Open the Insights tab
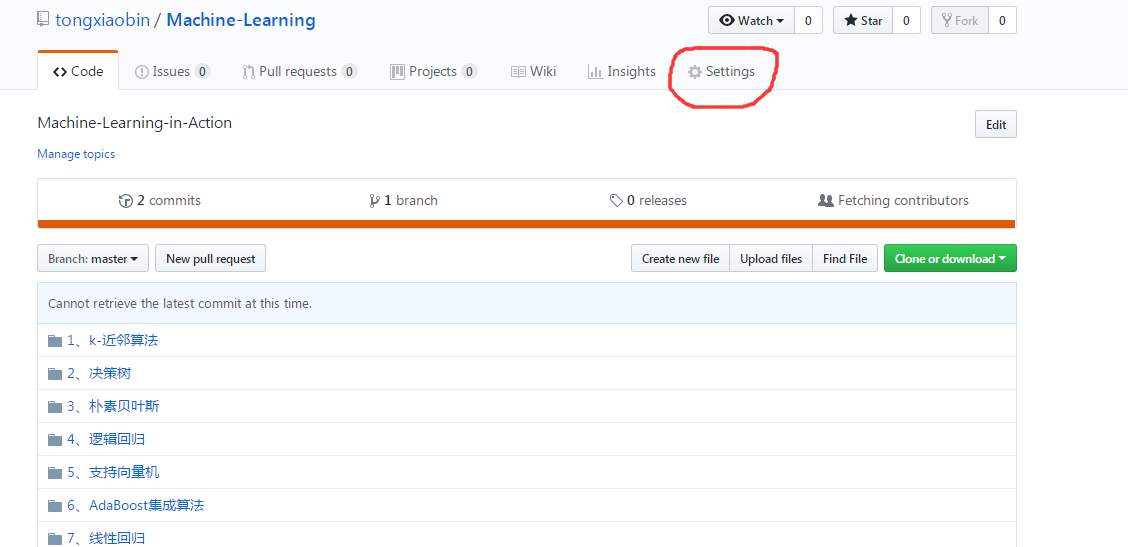This screenshot has width=1128, height=547. pyautogui.click(x=622, y=71)
